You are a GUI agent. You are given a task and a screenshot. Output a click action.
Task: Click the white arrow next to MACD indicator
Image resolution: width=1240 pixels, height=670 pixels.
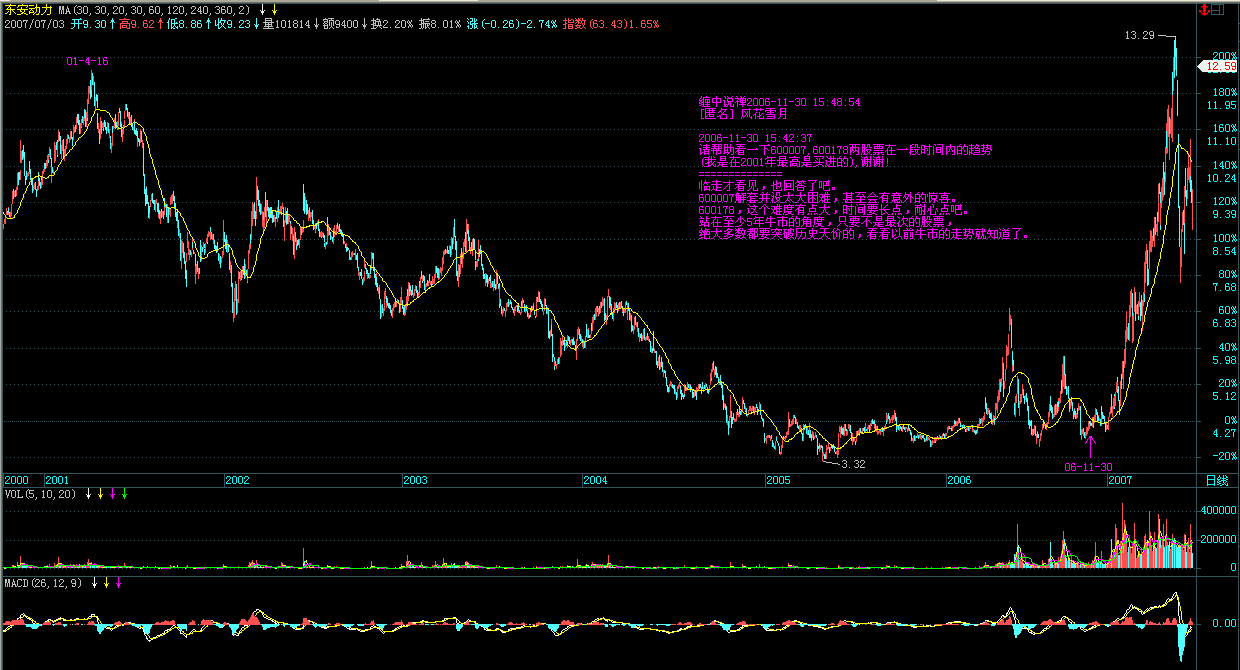click(94, 583)
